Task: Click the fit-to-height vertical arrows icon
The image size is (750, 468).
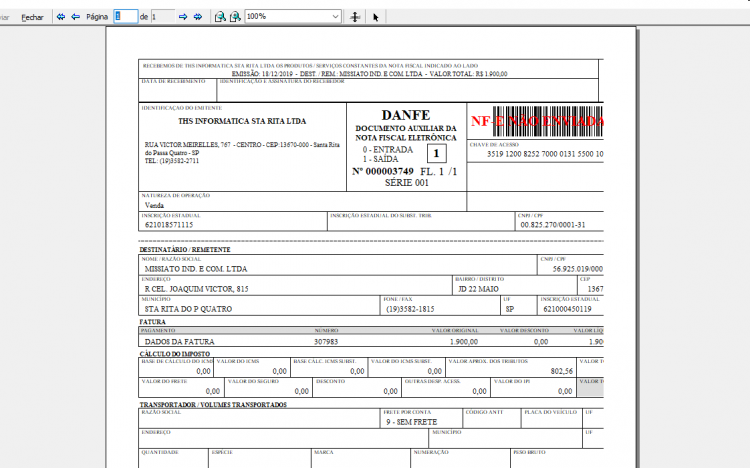Action: click(355, 17)
